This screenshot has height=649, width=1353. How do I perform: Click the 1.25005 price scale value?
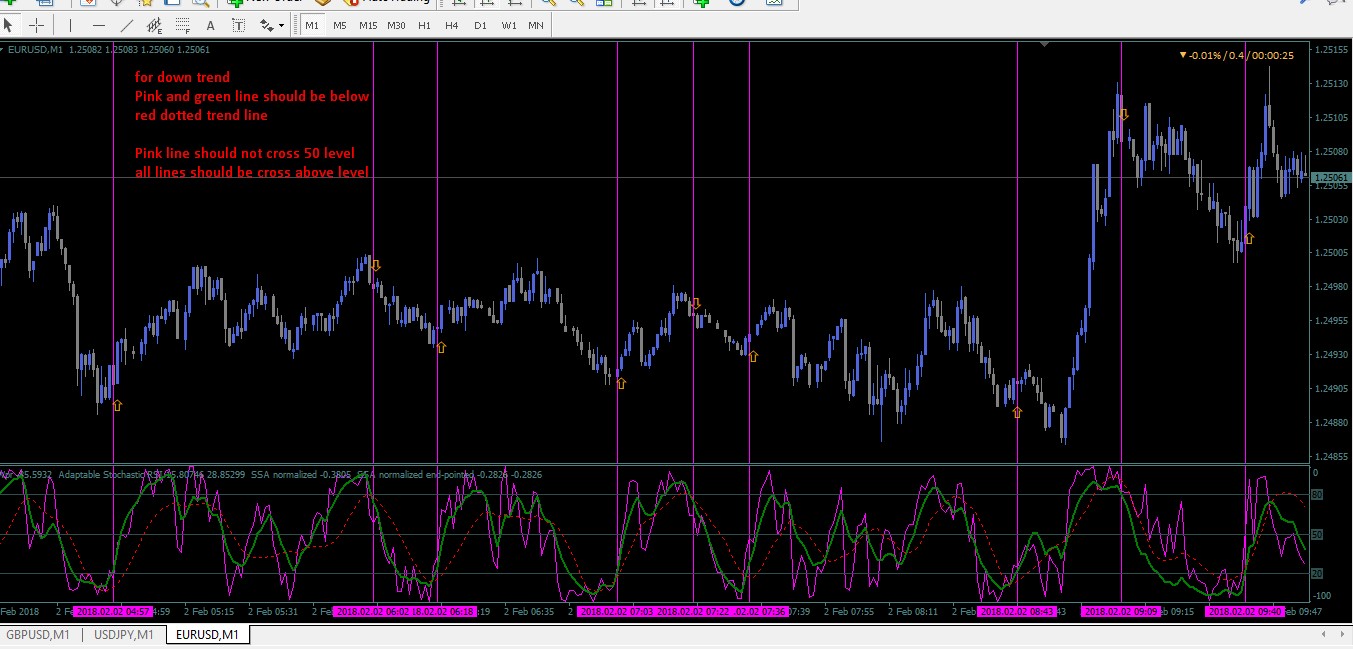[1331, 253]
